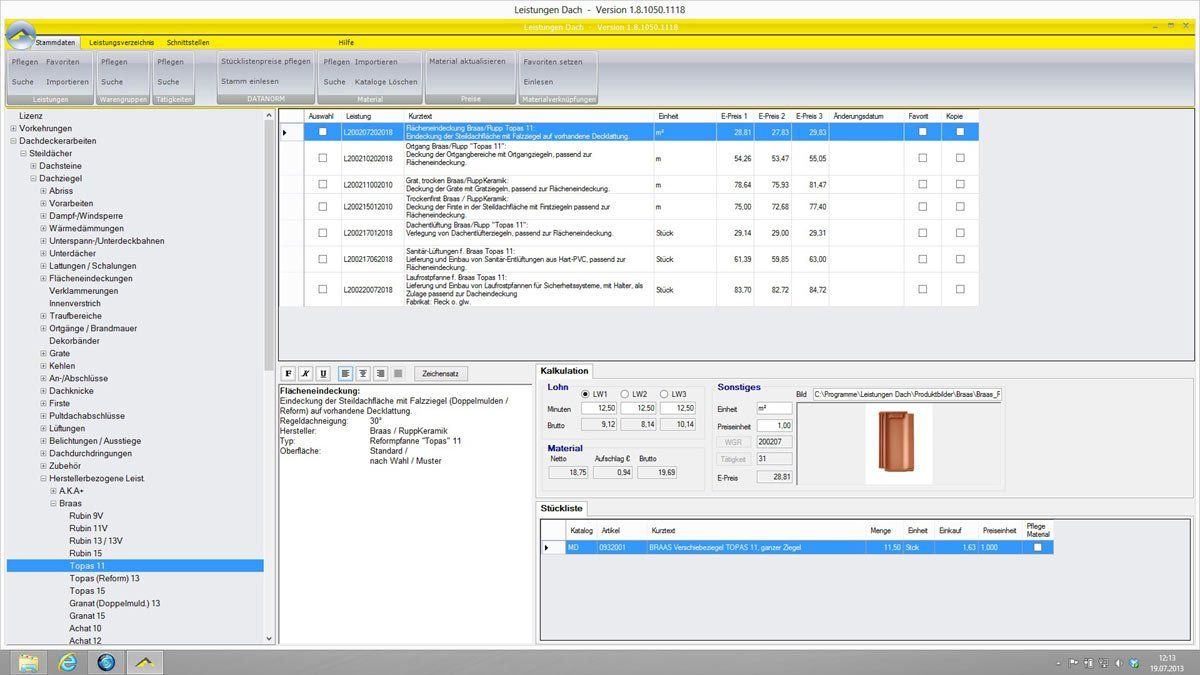Switch to Leistungsverzeichnis ribbon tab

point(121,43)
